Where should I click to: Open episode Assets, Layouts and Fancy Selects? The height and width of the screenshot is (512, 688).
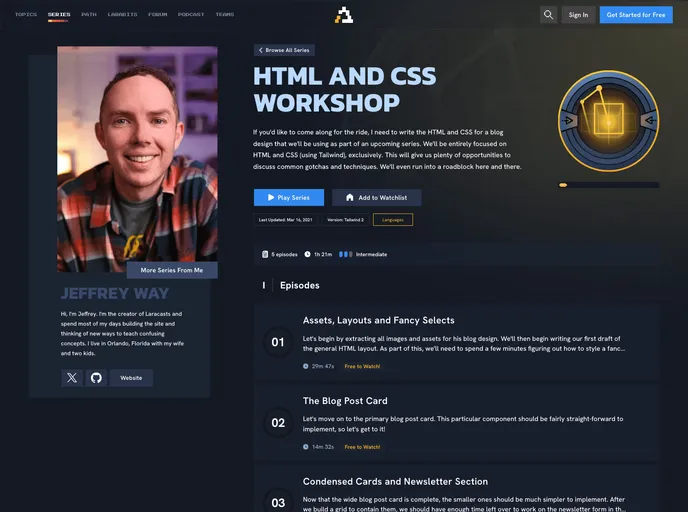378,320
